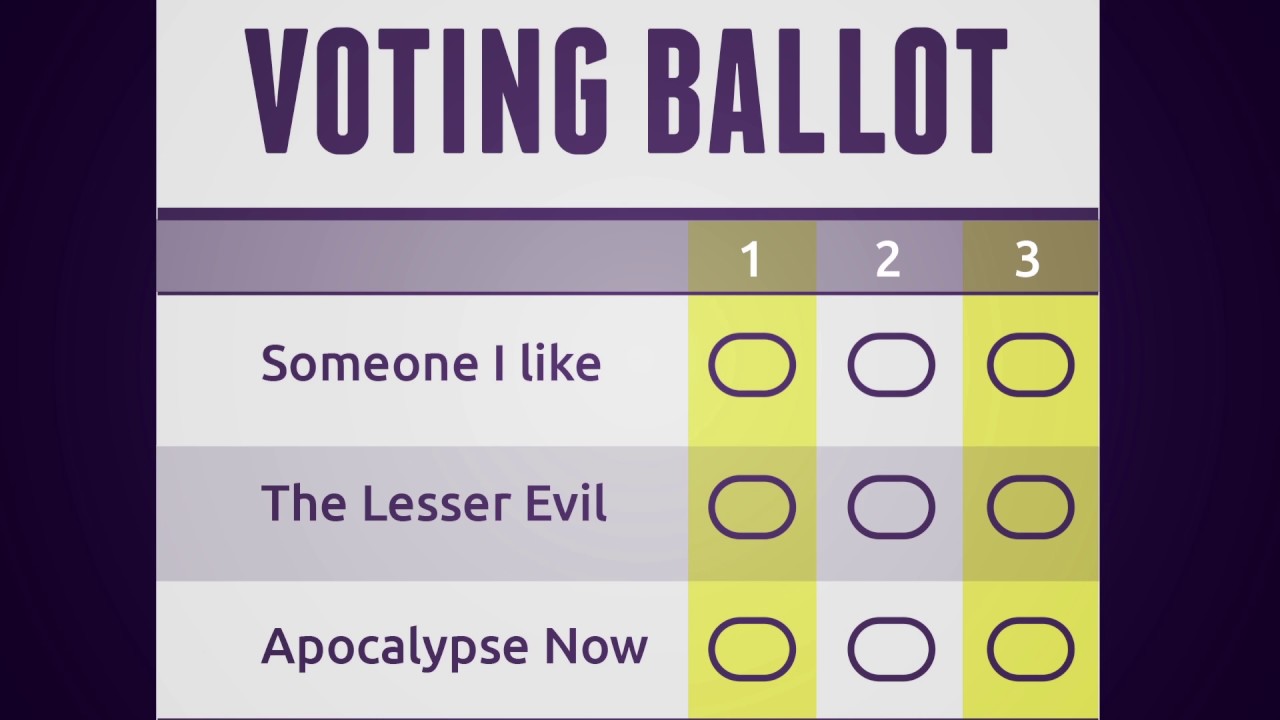Fill rank 2 oval for The Lesser Evil
Image resolution: width=1280 pixels, height=720 pixels.
[x=891, y=507]
